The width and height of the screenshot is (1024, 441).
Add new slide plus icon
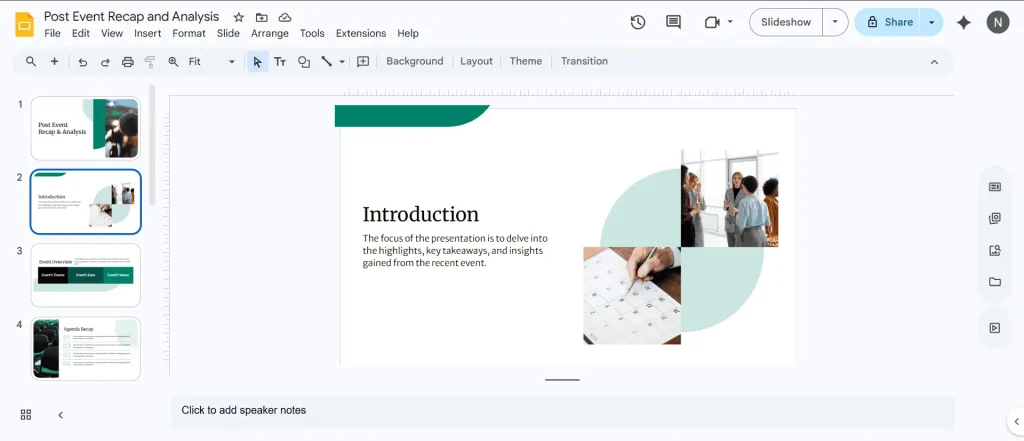click(54, 61)
